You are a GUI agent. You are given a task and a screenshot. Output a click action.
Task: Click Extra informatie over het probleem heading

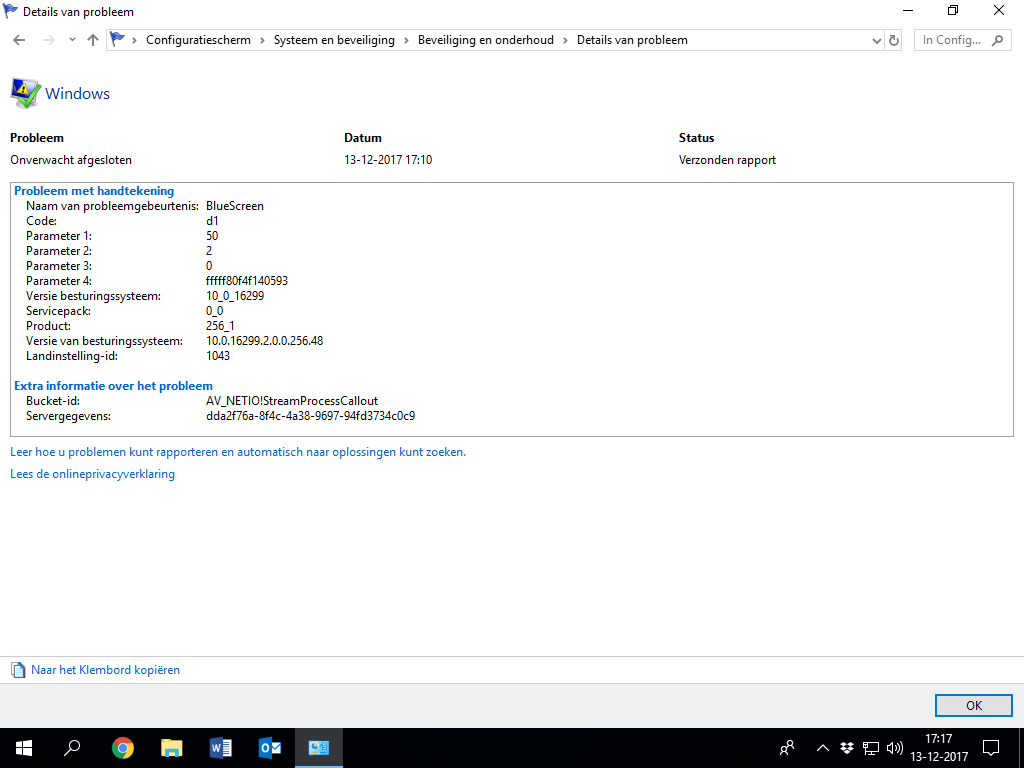(x=114, y=386)
